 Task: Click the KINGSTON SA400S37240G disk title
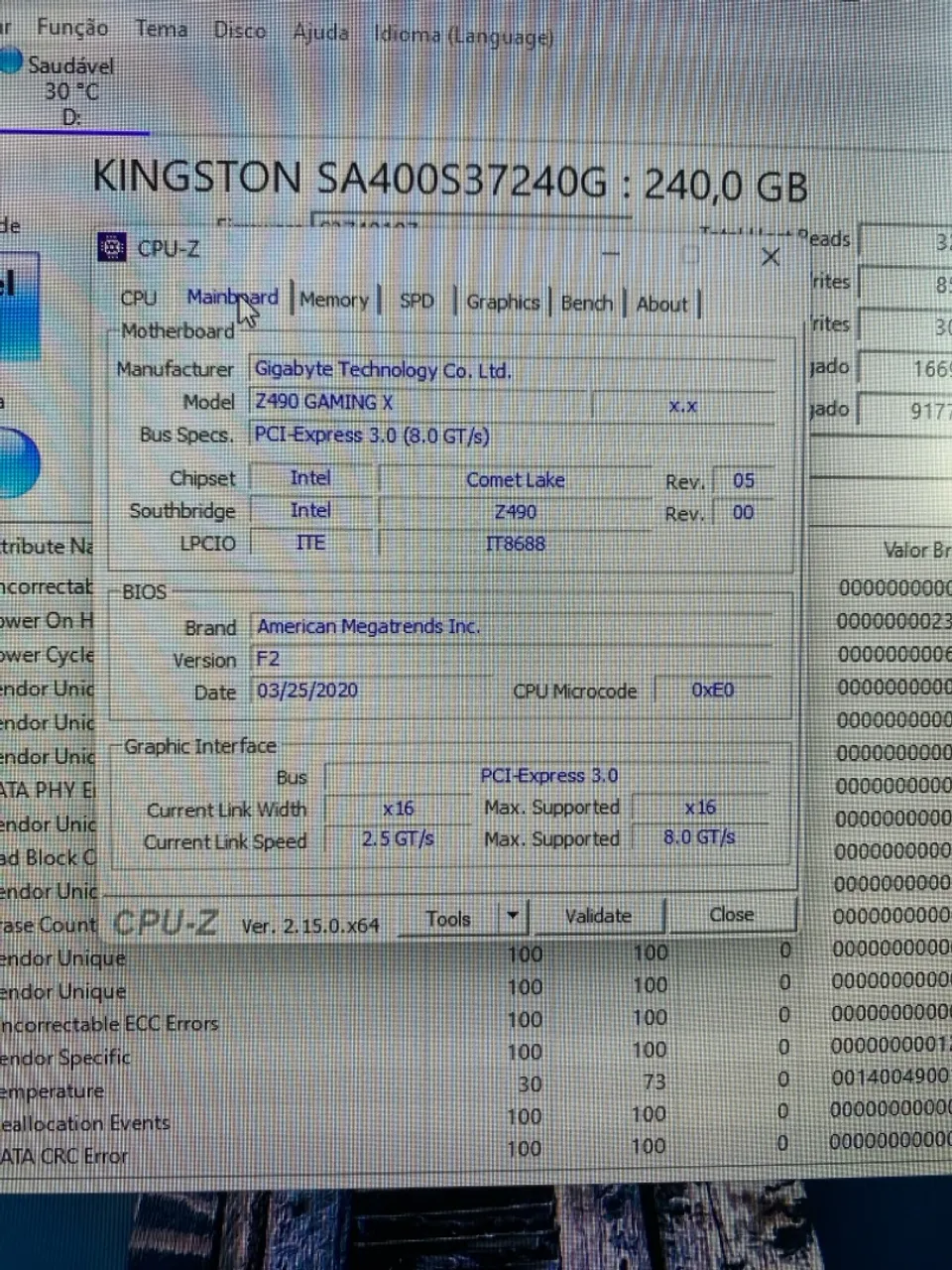click(x=450, y=181)
